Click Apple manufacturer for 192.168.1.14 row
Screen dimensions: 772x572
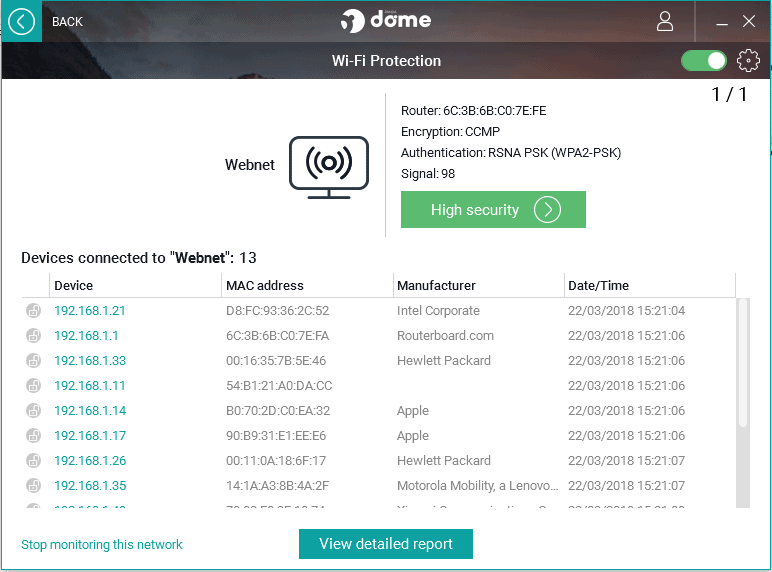413,411
